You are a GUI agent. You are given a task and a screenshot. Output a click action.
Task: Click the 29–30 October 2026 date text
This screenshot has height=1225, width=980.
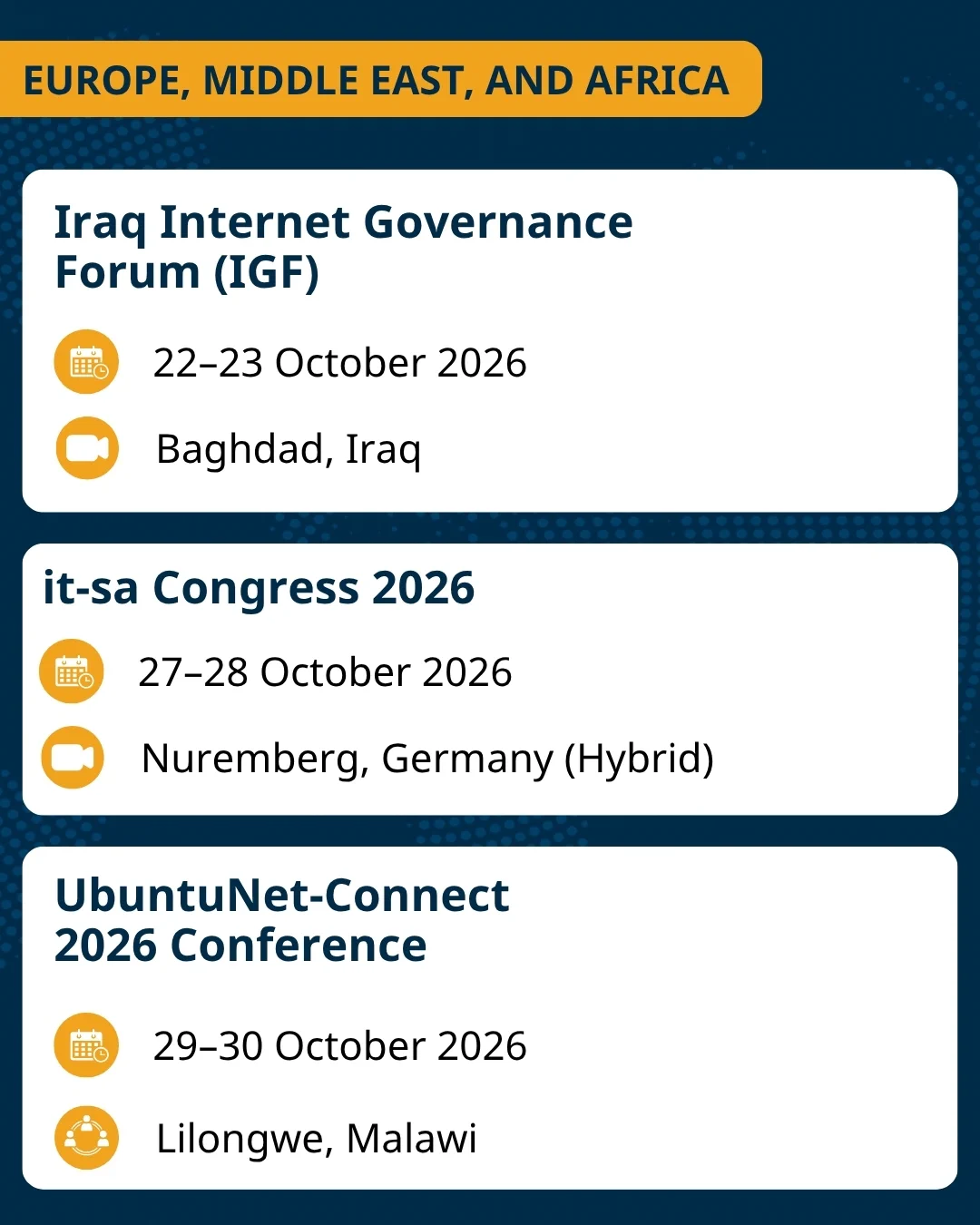tap(339, 1046)
